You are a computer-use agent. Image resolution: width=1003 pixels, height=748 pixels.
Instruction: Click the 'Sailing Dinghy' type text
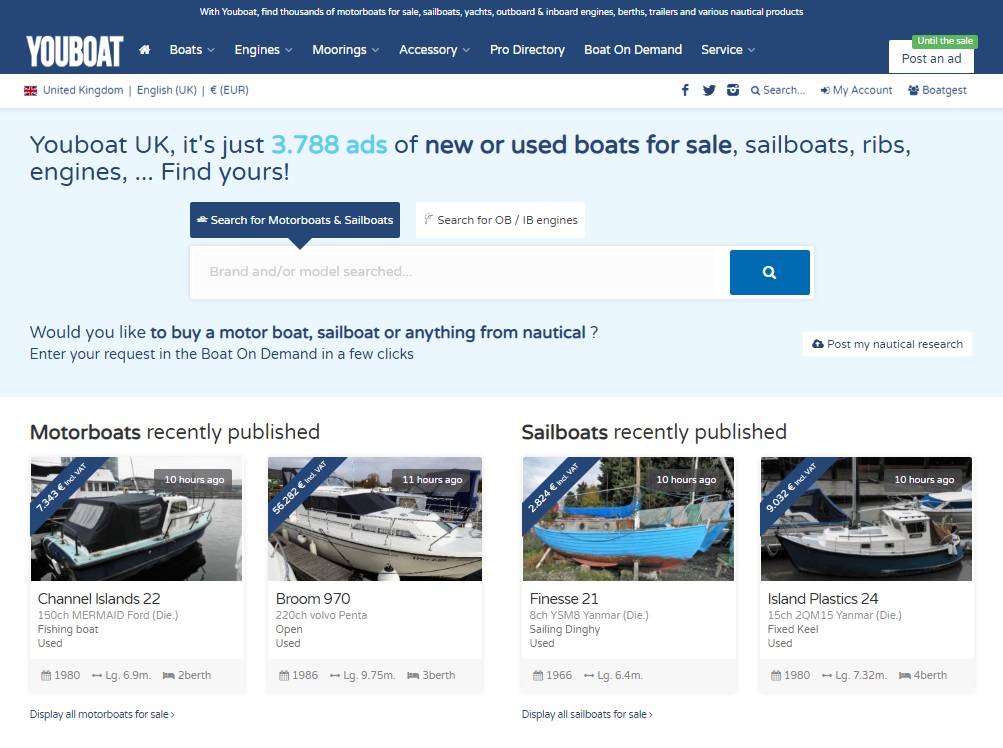(x=565, y=630)
